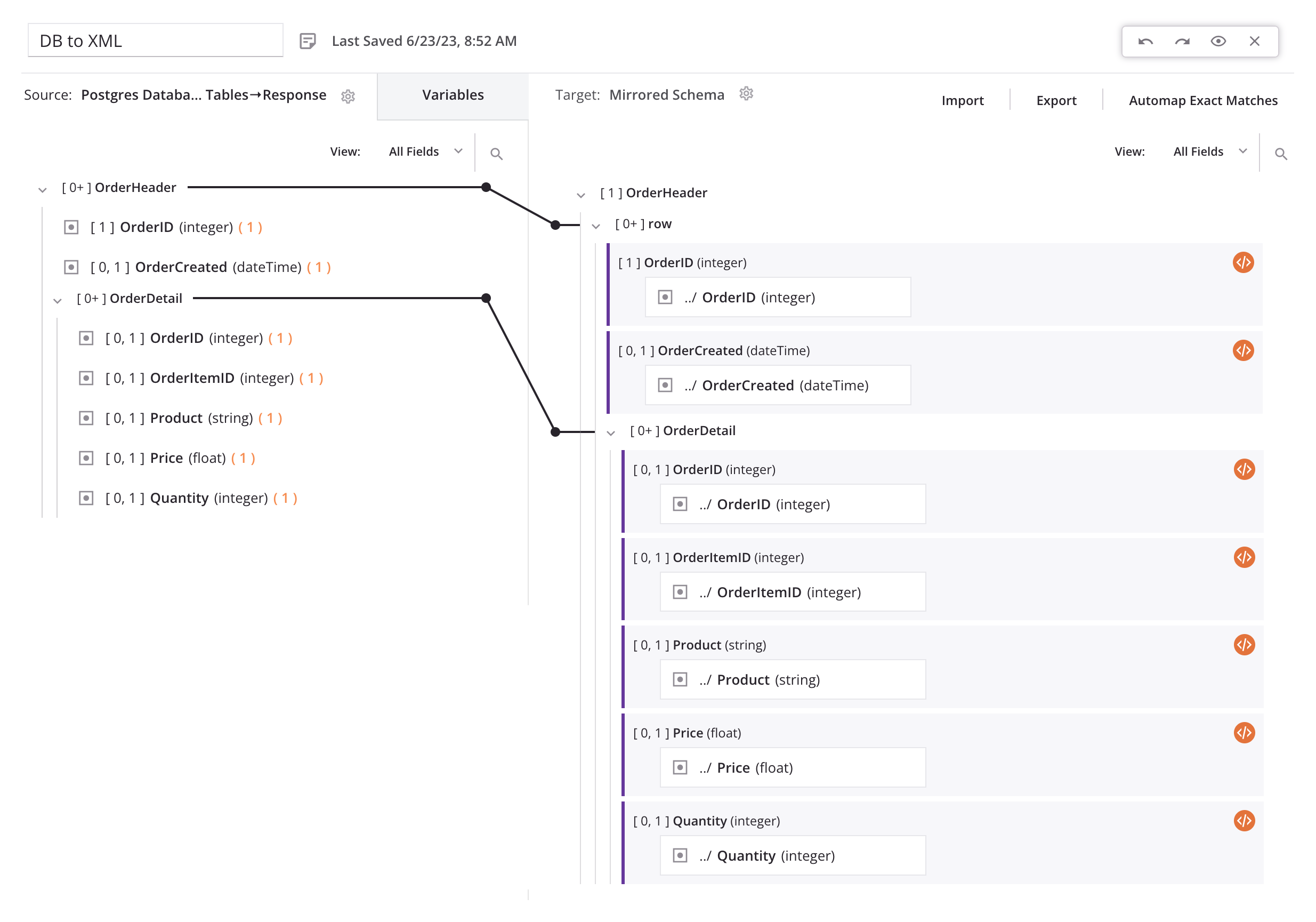Click the redo arrow icon

pos(1182,41)
